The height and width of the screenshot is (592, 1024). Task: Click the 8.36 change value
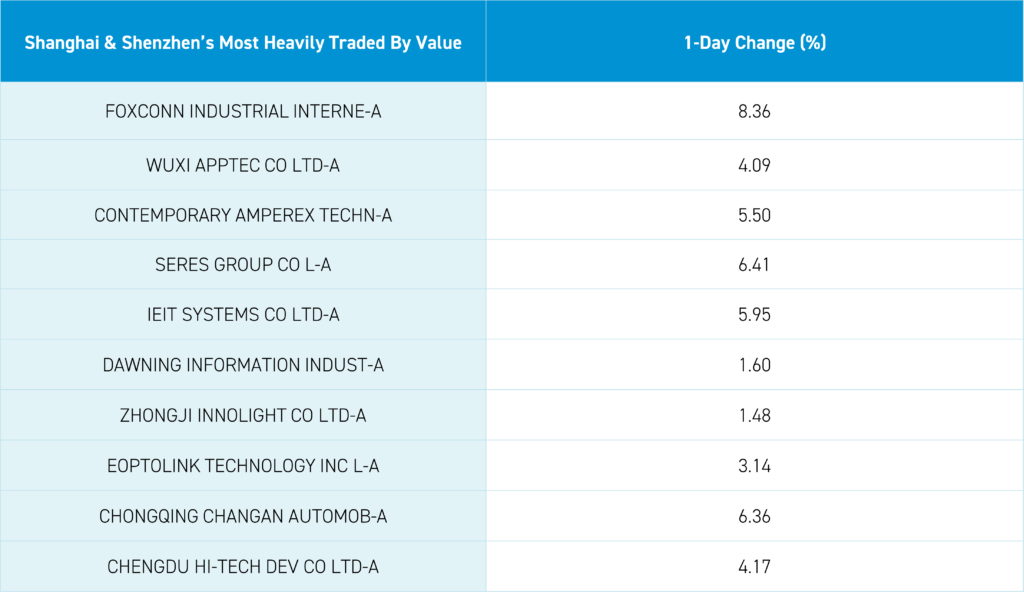point(754,111)
